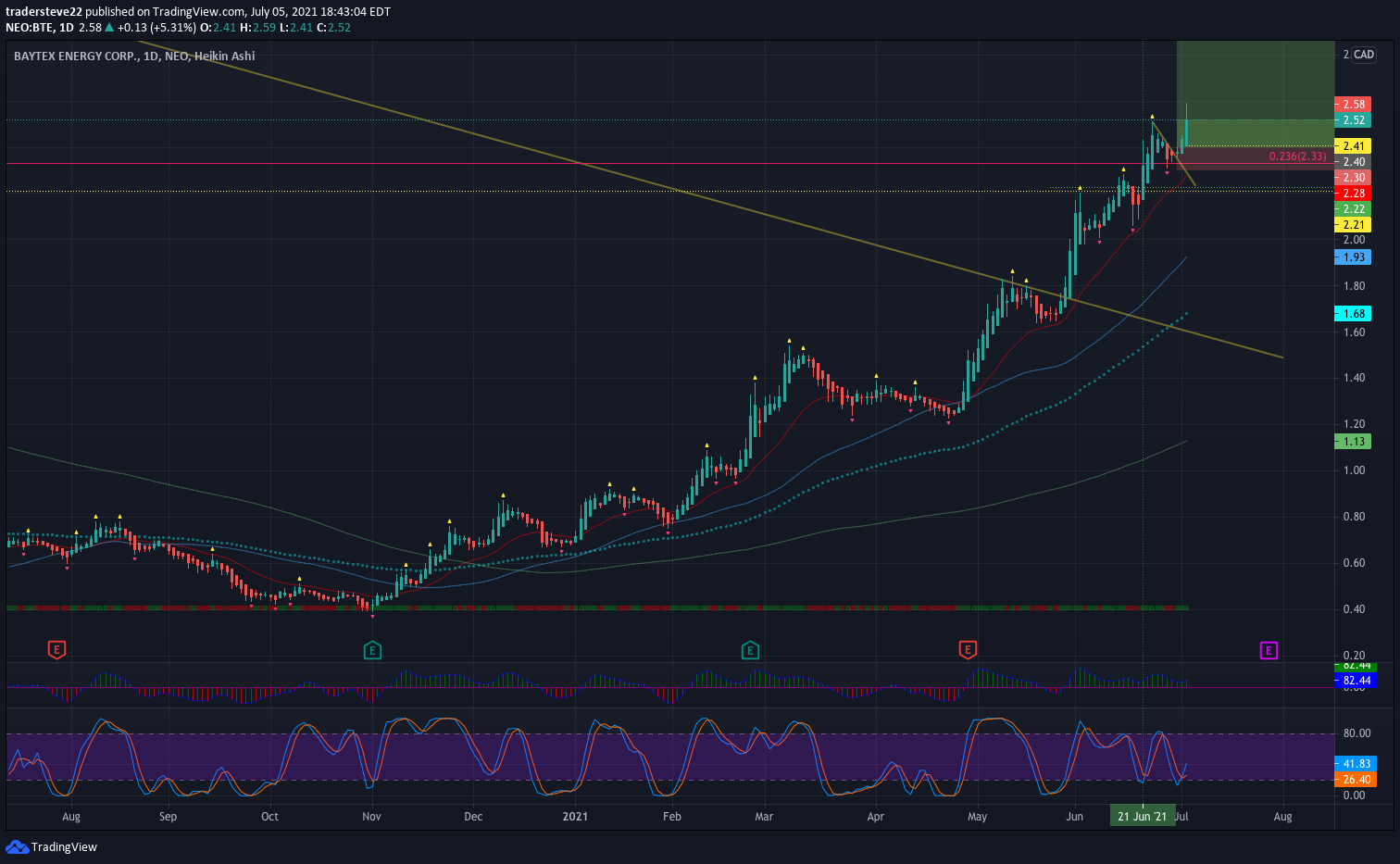
Task: Select the cyan 1.68 moving average label
Action: click(x=1353, y=314)
